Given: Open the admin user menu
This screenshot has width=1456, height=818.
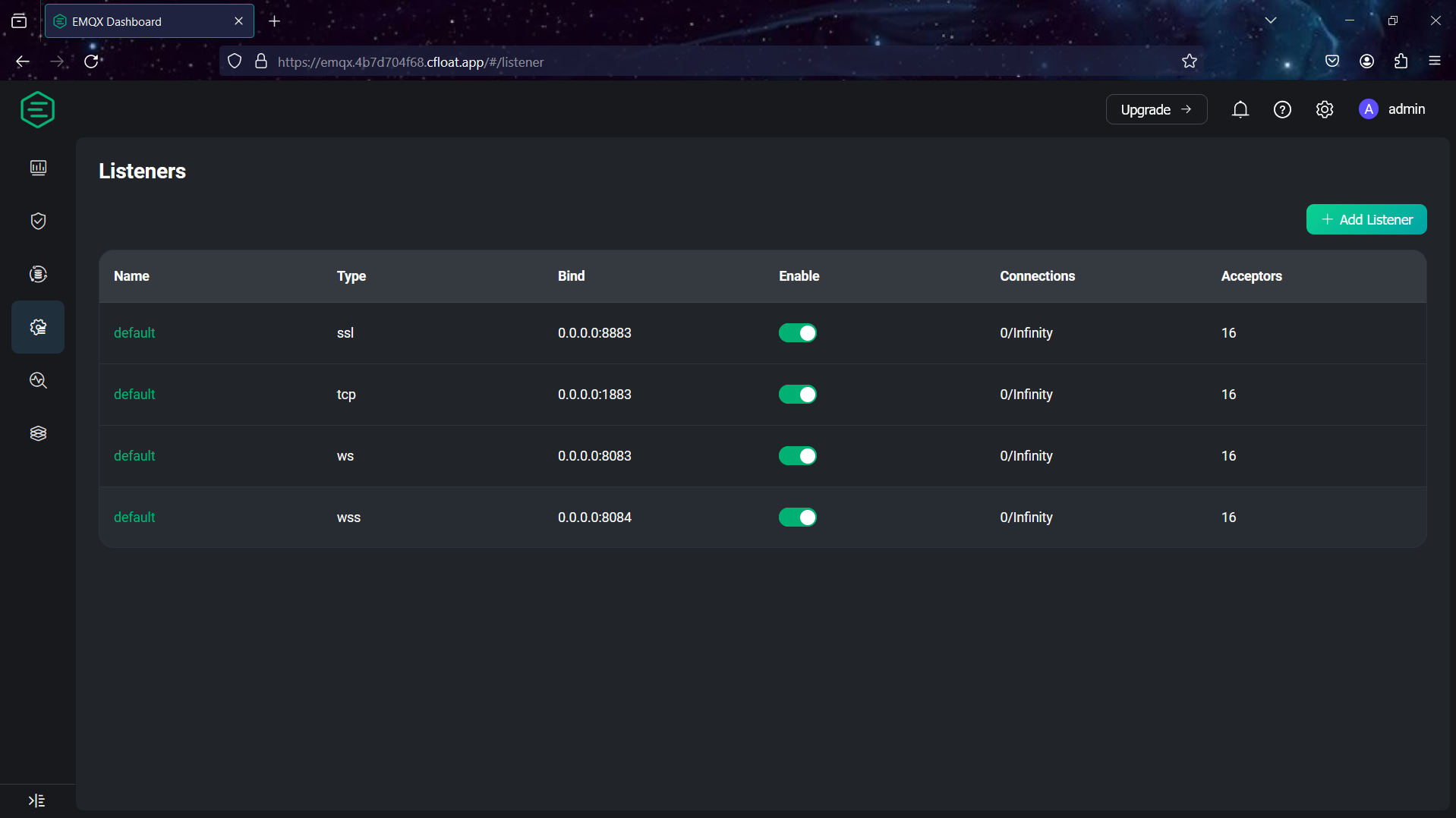Looking at the screenshot, I should click(x=1392, y=109).
